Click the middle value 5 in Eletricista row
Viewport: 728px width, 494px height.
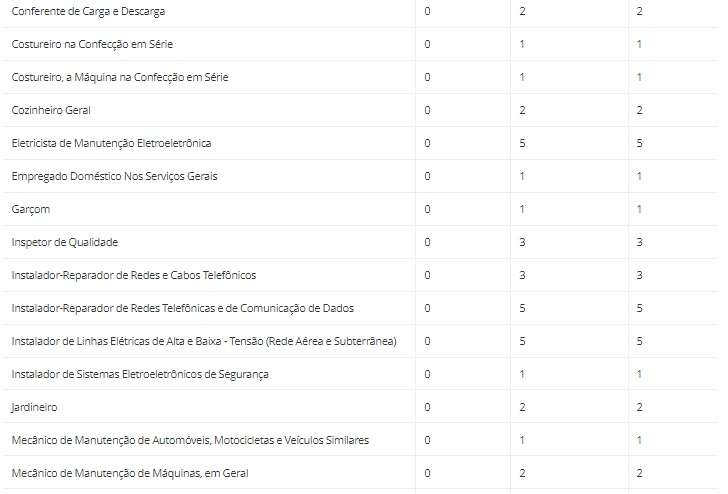click(522, 143)
